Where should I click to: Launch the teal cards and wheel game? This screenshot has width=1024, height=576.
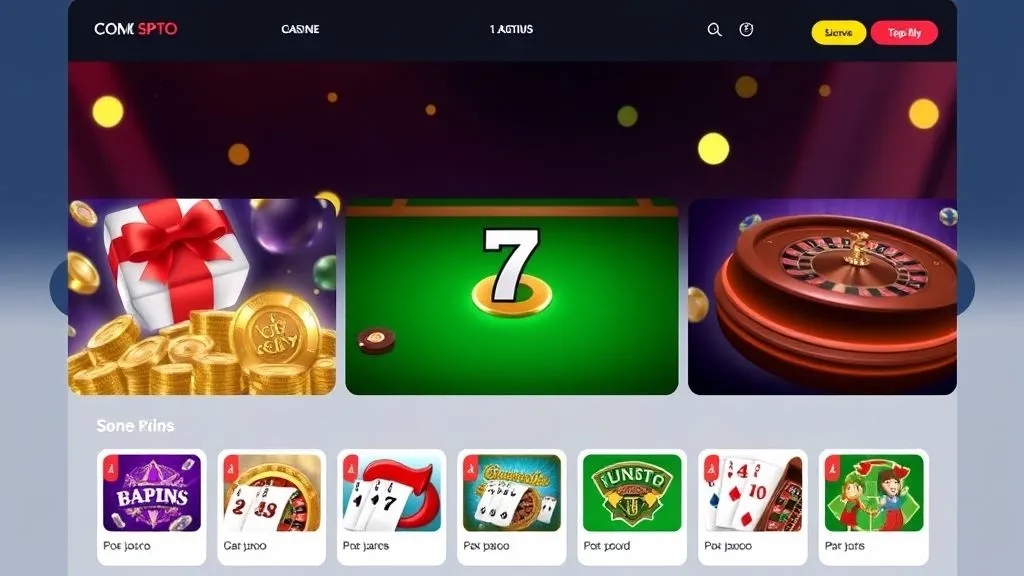click(x=512, y=507)
